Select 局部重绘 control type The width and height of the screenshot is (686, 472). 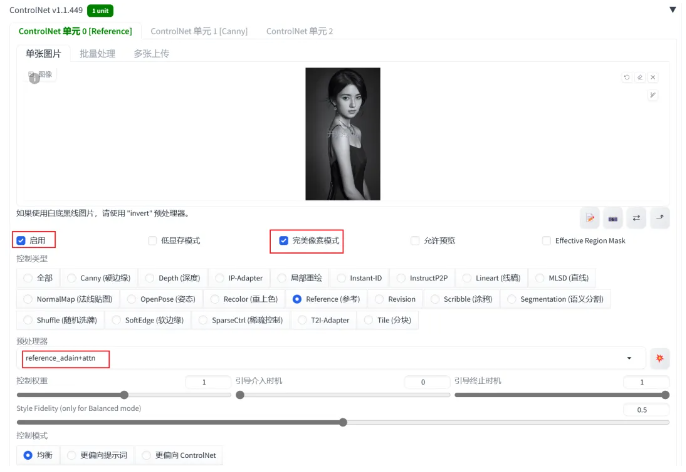pos(300,278)
